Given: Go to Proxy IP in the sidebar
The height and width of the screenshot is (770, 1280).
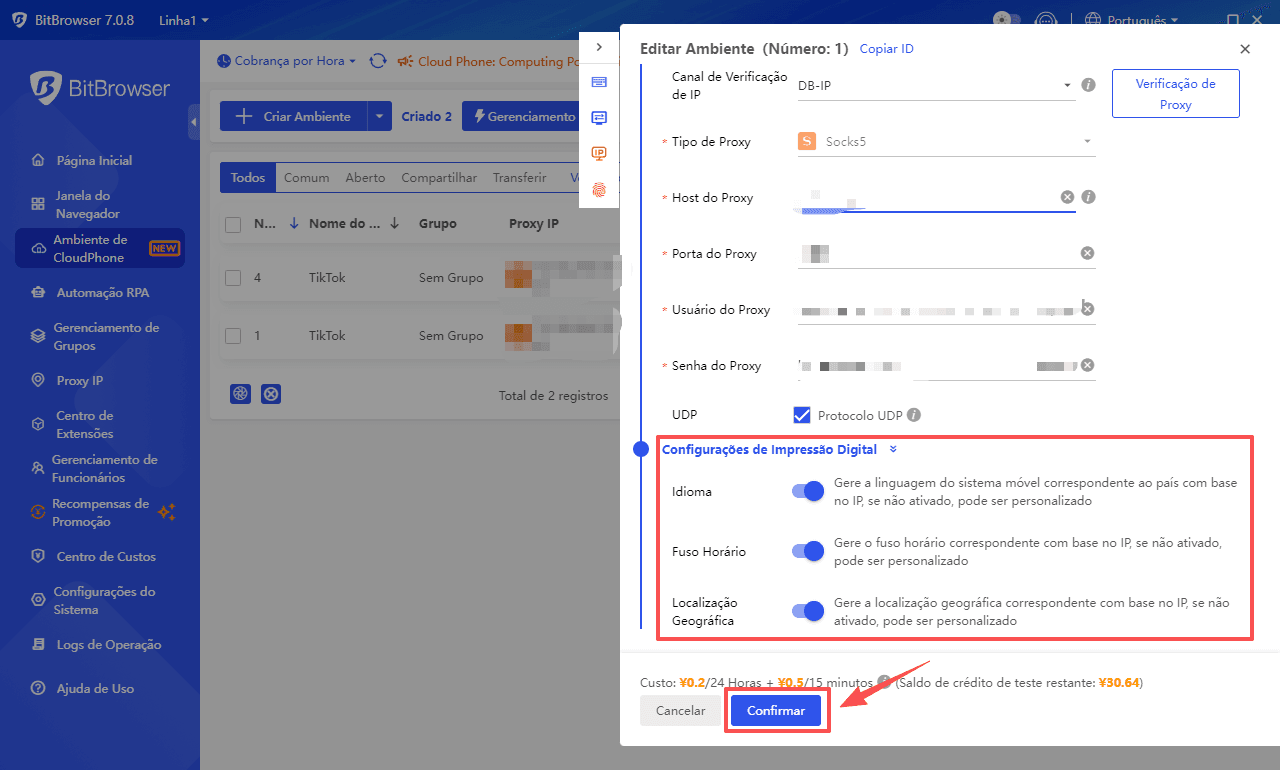Looking at the screenshot, I should pyautogui.click(x=79, y=380).
